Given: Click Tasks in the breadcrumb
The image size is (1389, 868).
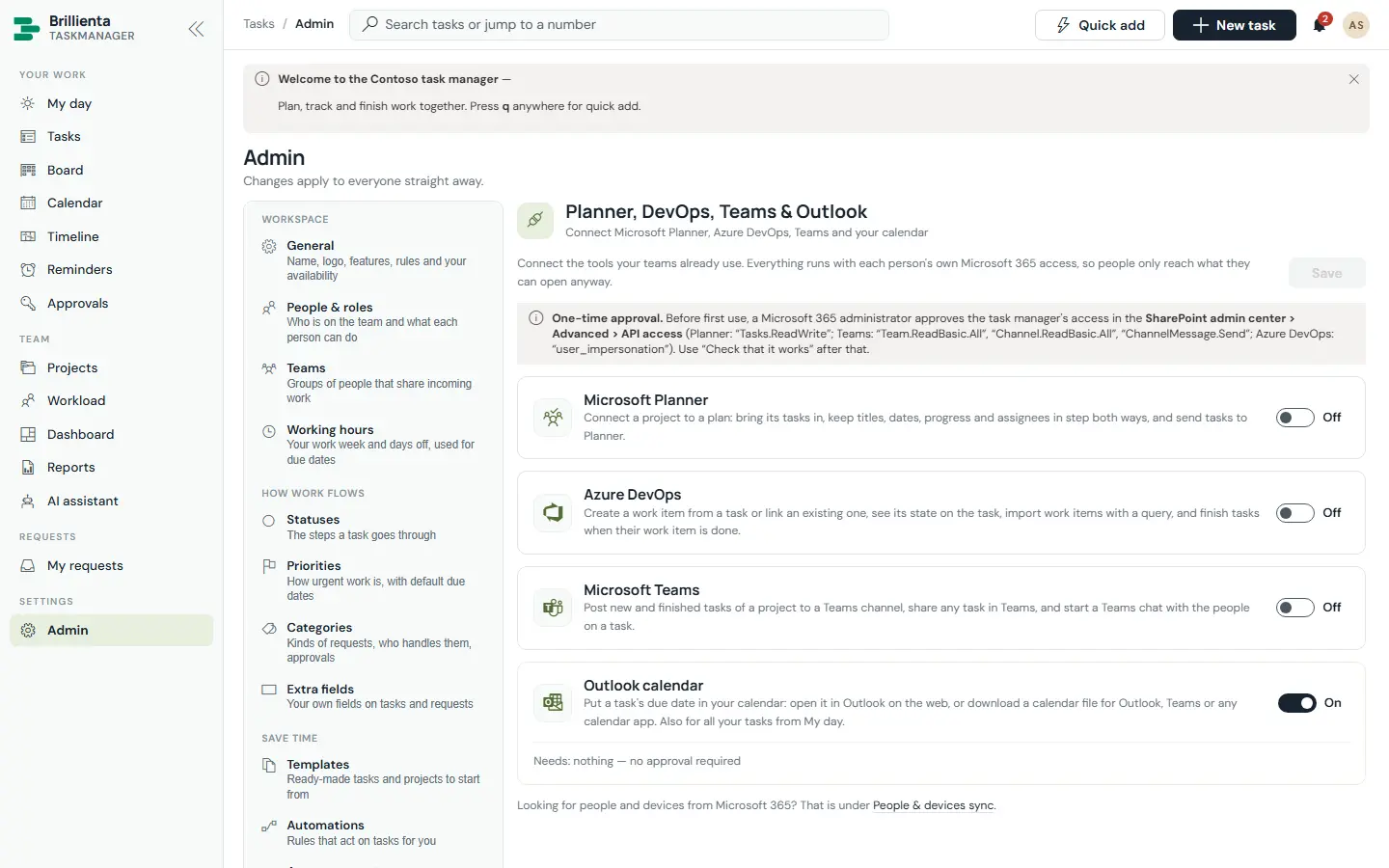Looking at the screenshot, I should (259, 24).
